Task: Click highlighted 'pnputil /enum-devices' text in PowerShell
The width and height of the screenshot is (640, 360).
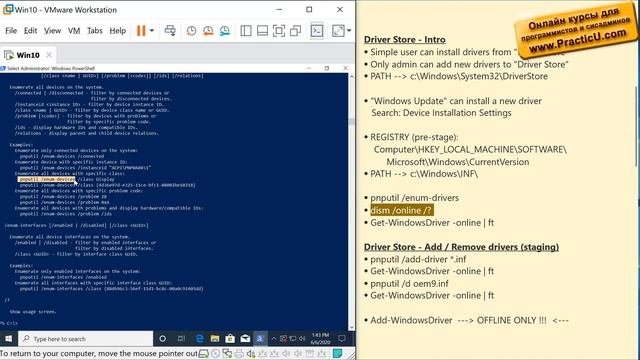Action: click(x=47, y=179)
